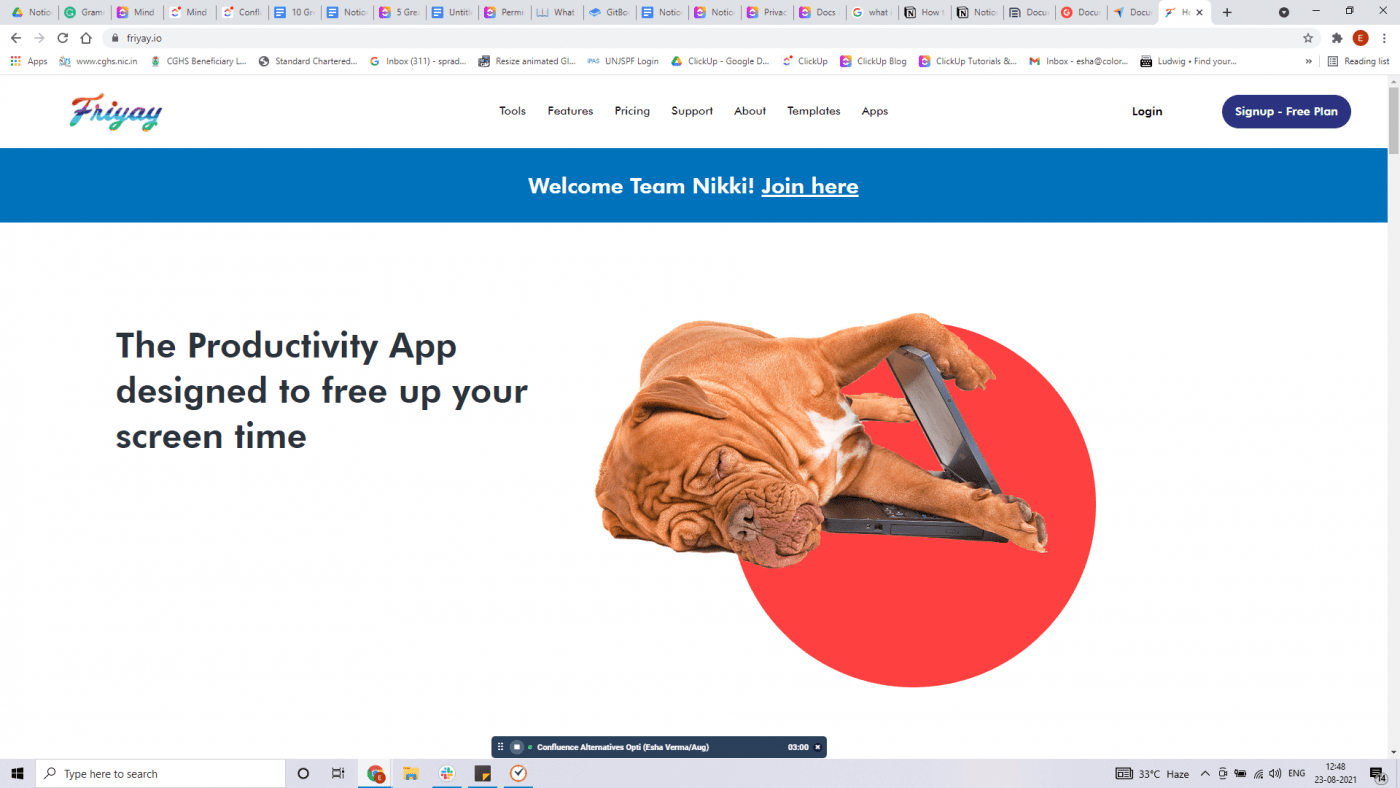Click the Login link
Screen dimensions: 1400x788
pyautogui.click(x=1147, y=111)
